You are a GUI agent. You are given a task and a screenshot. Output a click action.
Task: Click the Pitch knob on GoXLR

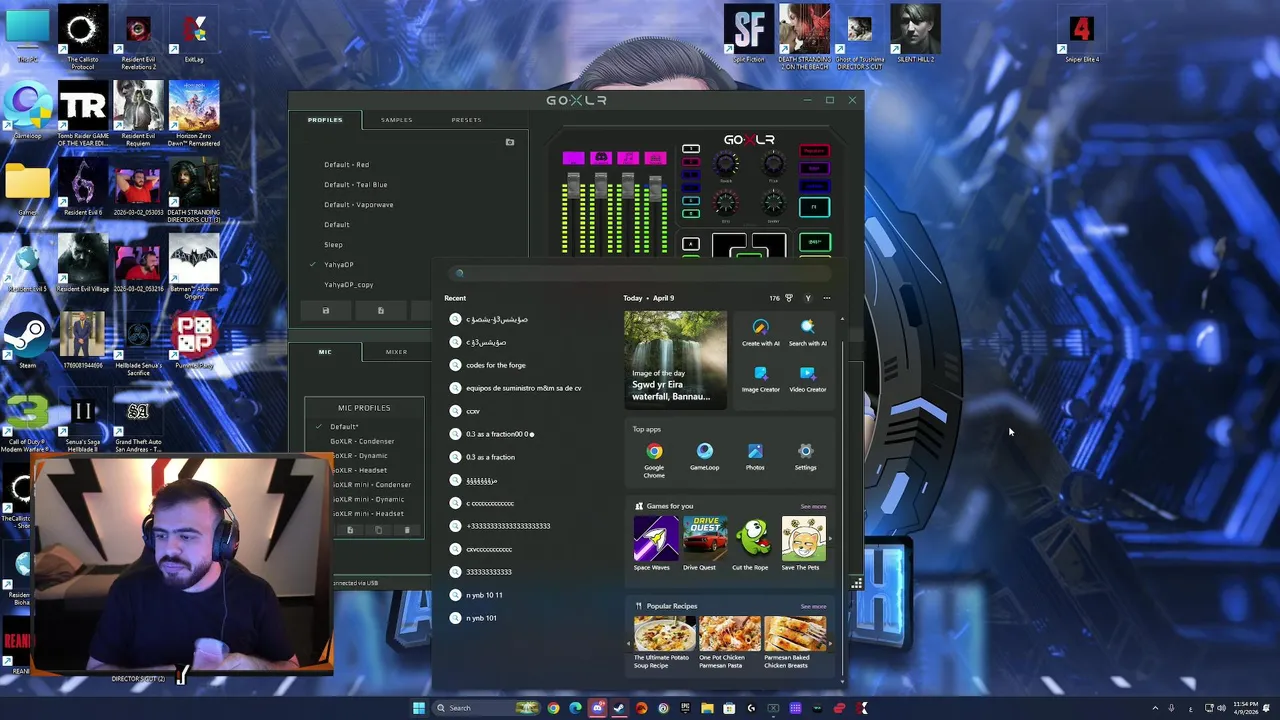[773, 165]
